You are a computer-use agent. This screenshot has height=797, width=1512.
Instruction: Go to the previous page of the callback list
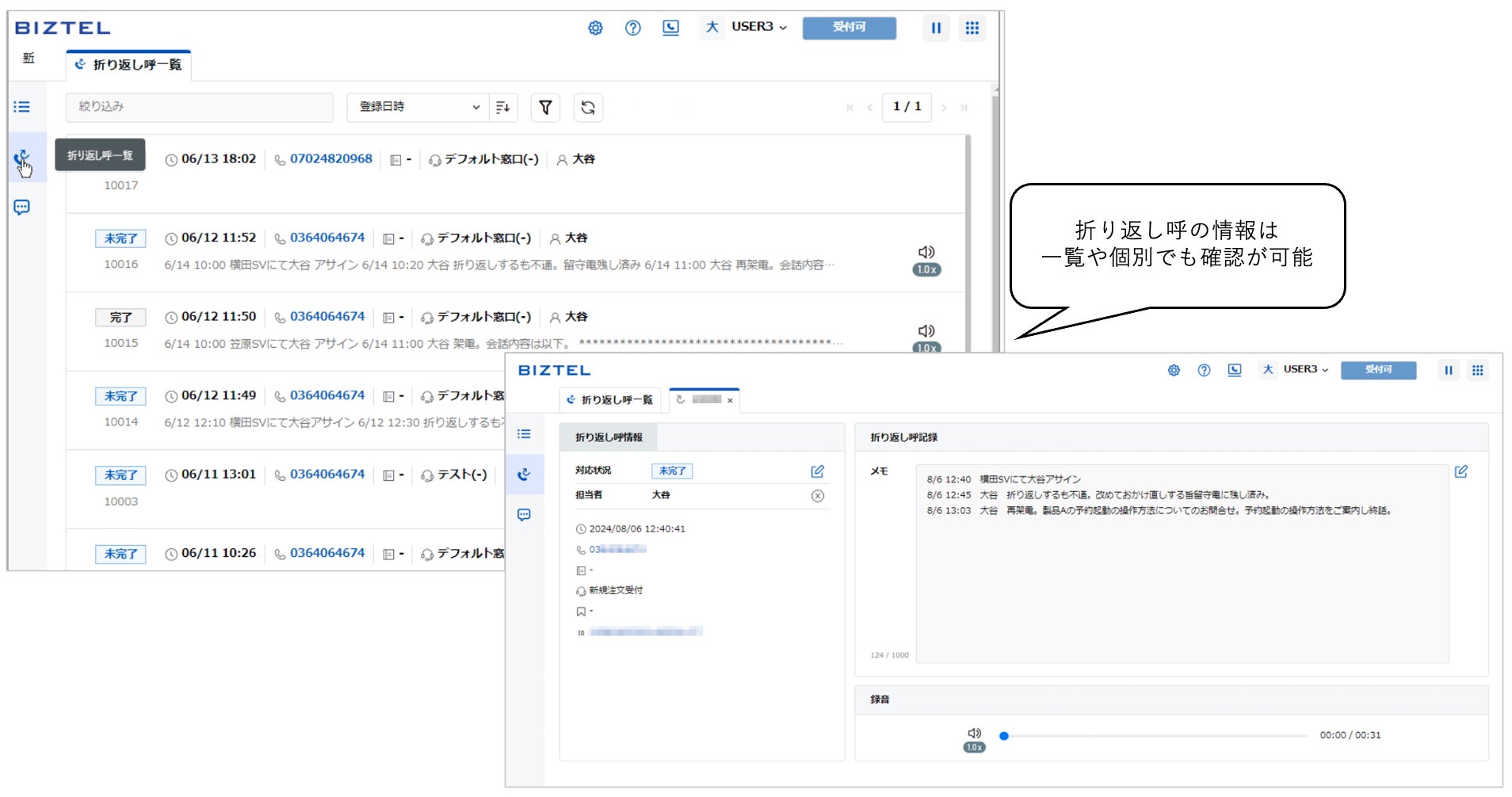tap(869, 108)
